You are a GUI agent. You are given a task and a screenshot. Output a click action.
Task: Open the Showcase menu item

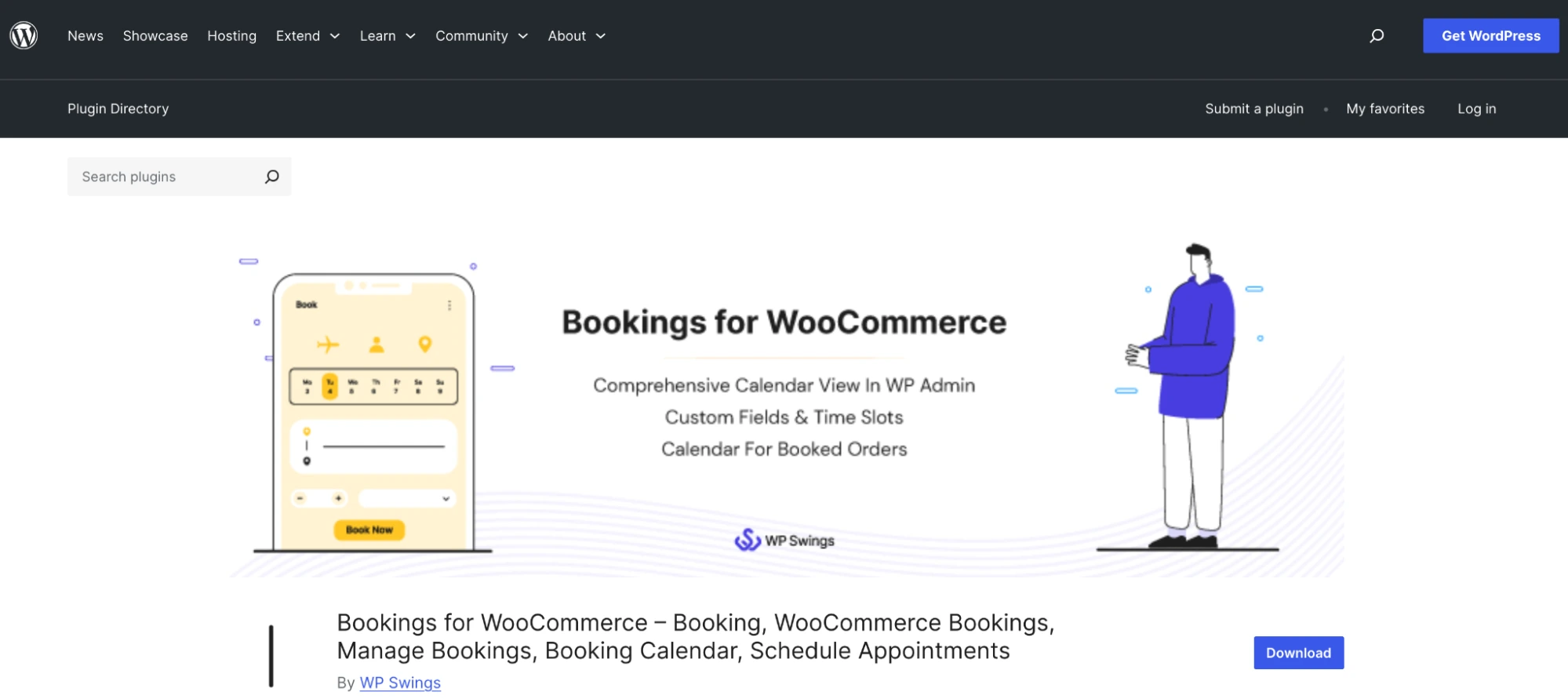click(x=155, y=35)
